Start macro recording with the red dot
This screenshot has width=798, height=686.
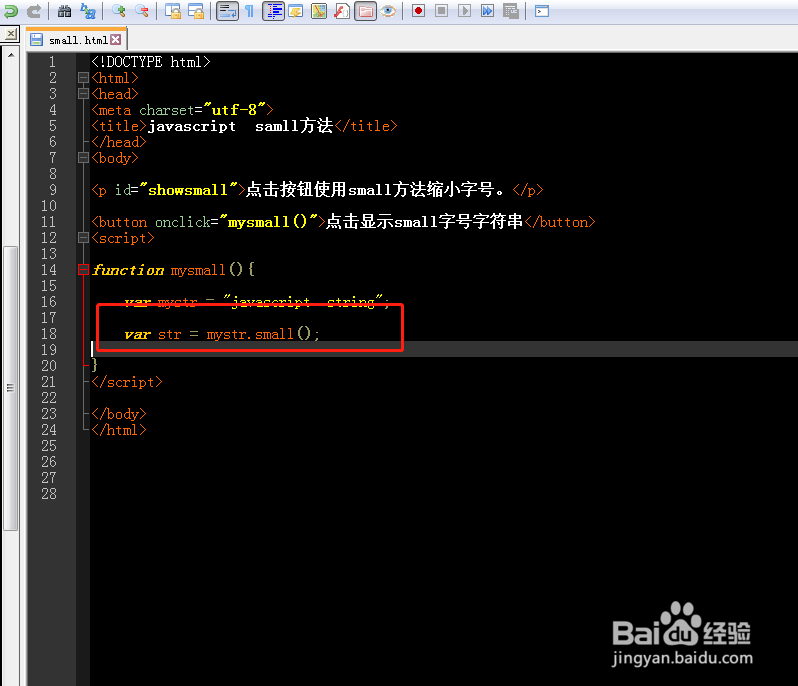click(418, 11)
